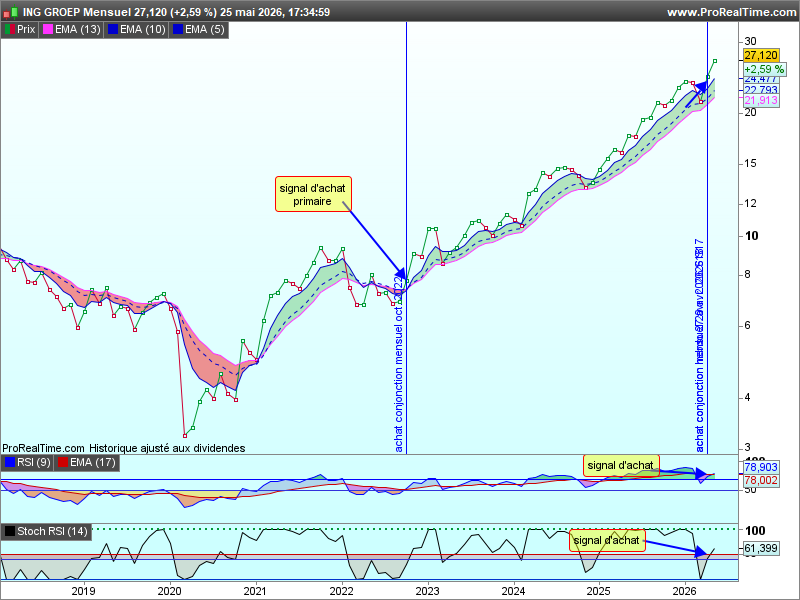Open the RSI (9) indicator label

click(x=34, y=462)
